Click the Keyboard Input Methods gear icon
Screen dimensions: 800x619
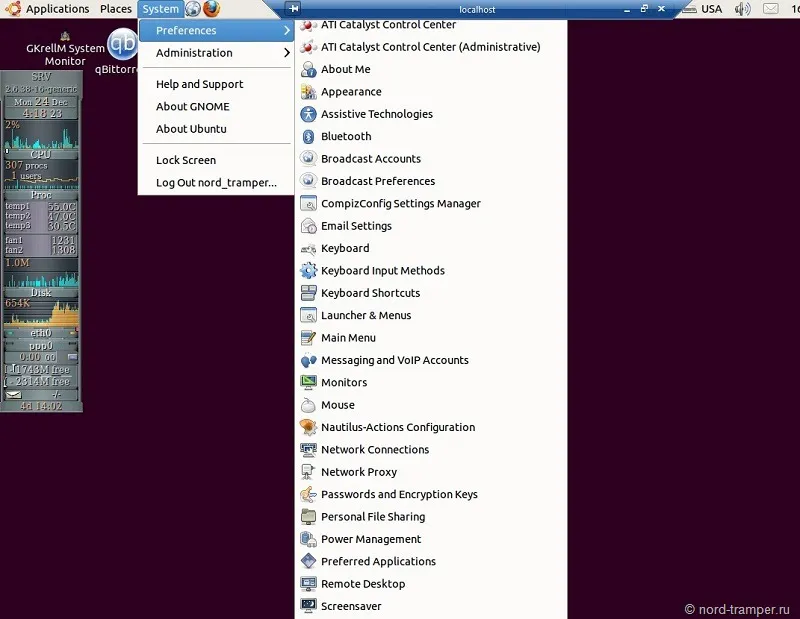308,271
